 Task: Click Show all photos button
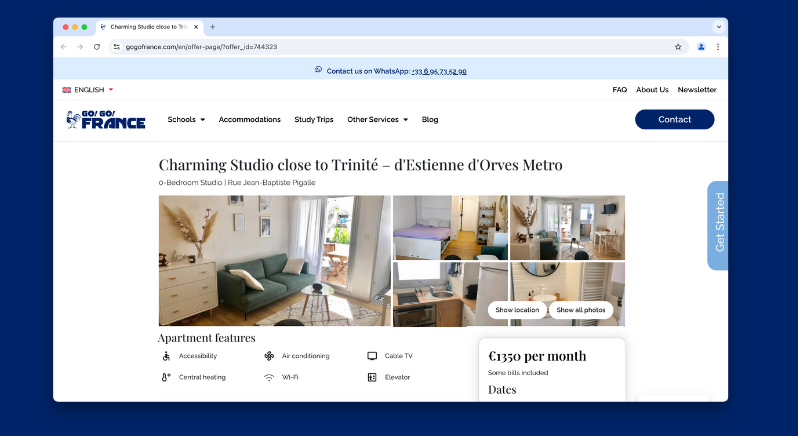(581, 310)
